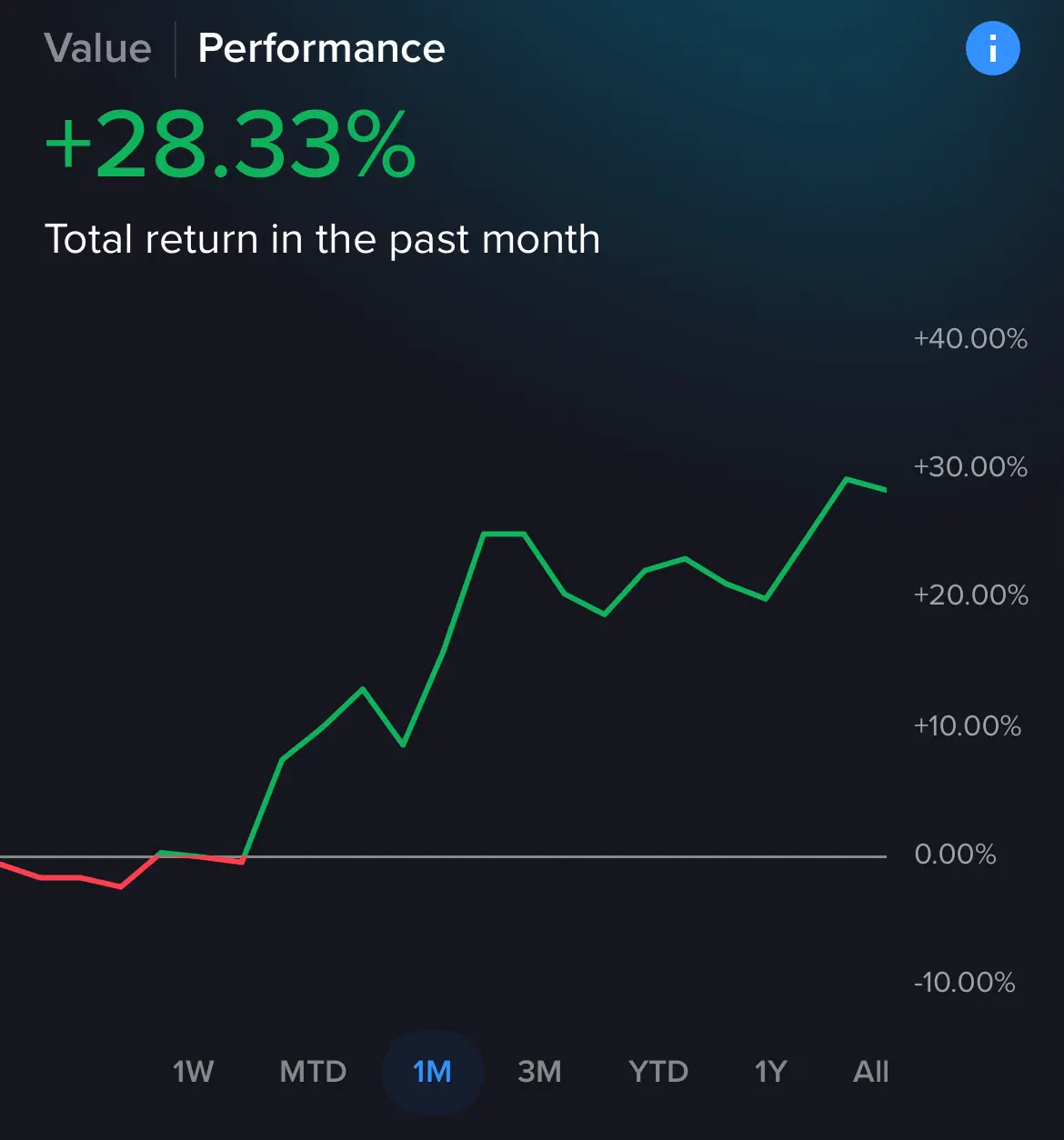Tap the green line's peak near +30%

tap(847, 478)
